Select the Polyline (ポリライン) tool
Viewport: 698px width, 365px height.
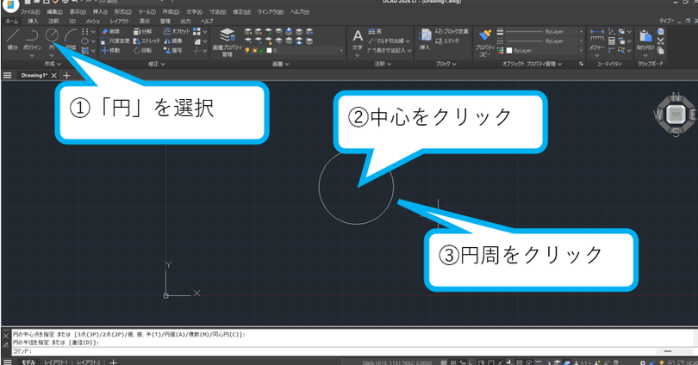(x=32, y=38)
